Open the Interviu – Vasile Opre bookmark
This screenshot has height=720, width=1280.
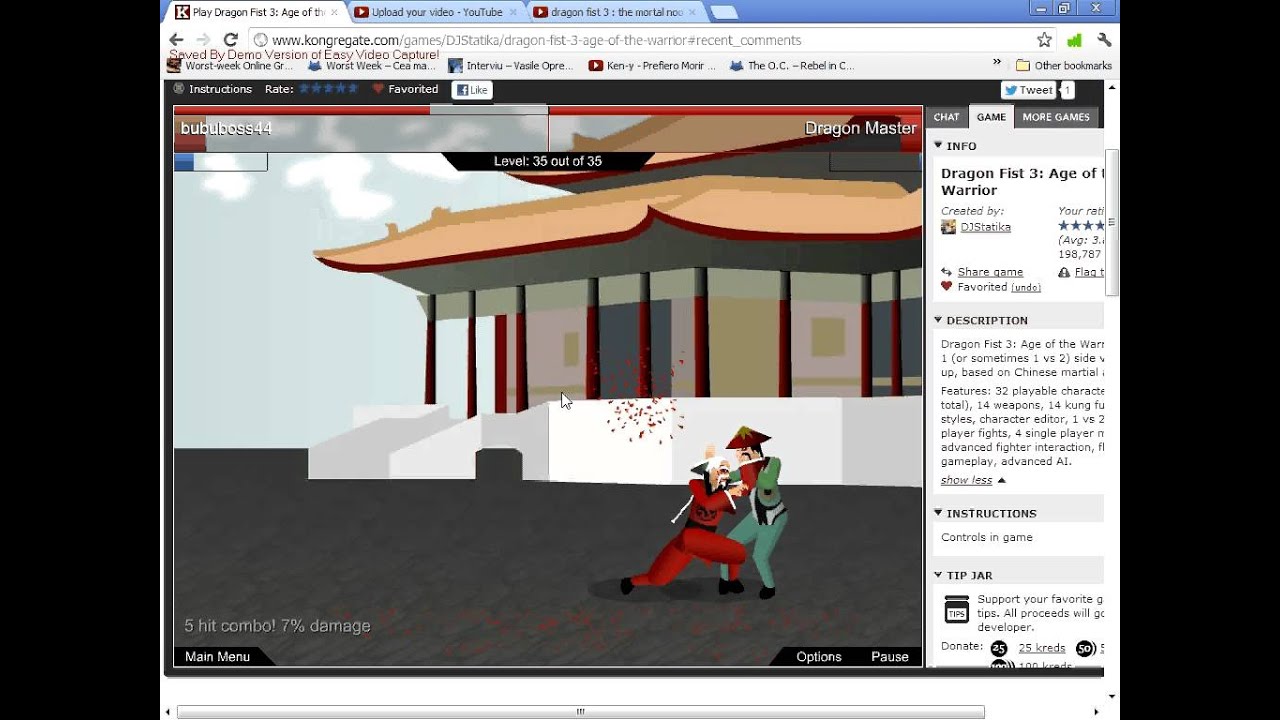click(x=511, y=66)
